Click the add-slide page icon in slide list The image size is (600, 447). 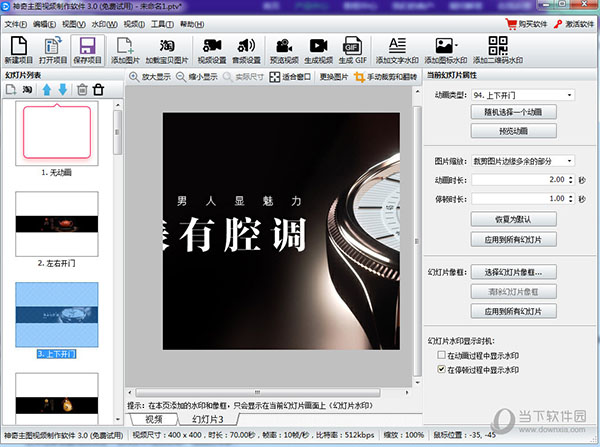point(11,90)
